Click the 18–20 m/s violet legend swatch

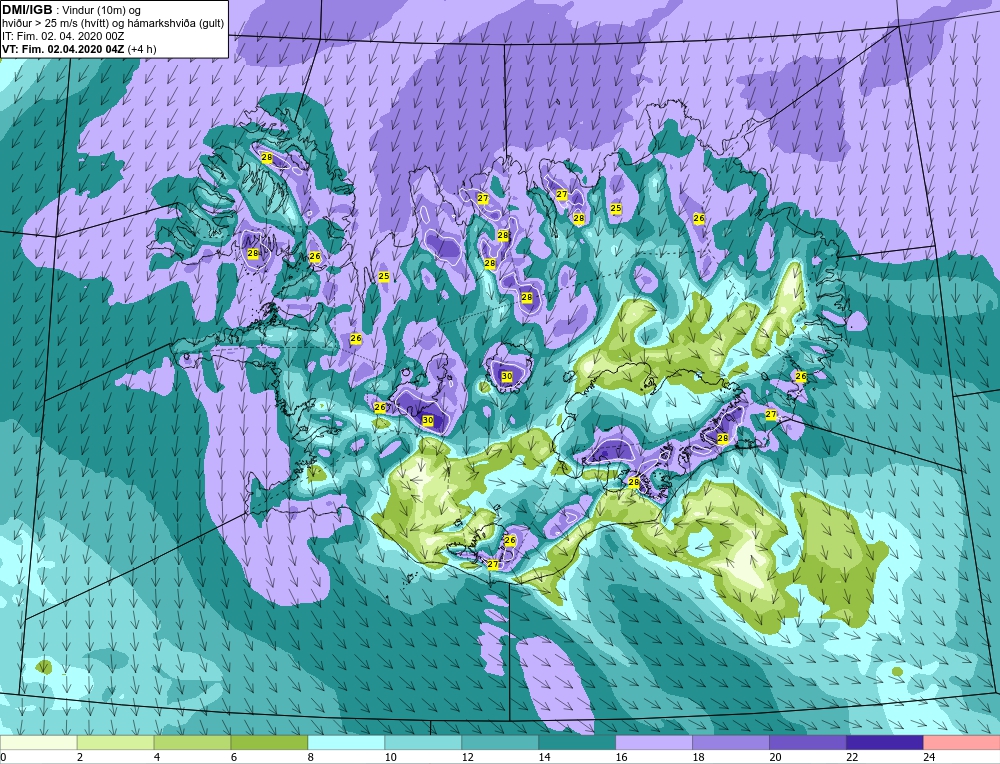tap(731, 743)
